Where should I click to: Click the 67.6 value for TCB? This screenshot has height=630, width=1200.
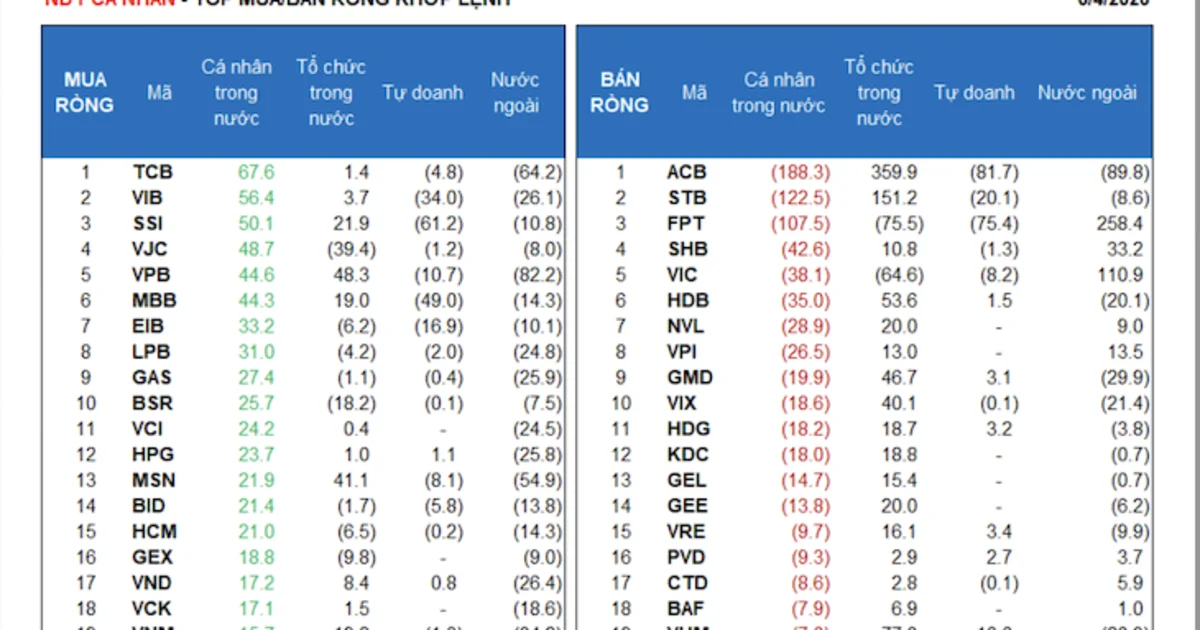tap(256, 172)
